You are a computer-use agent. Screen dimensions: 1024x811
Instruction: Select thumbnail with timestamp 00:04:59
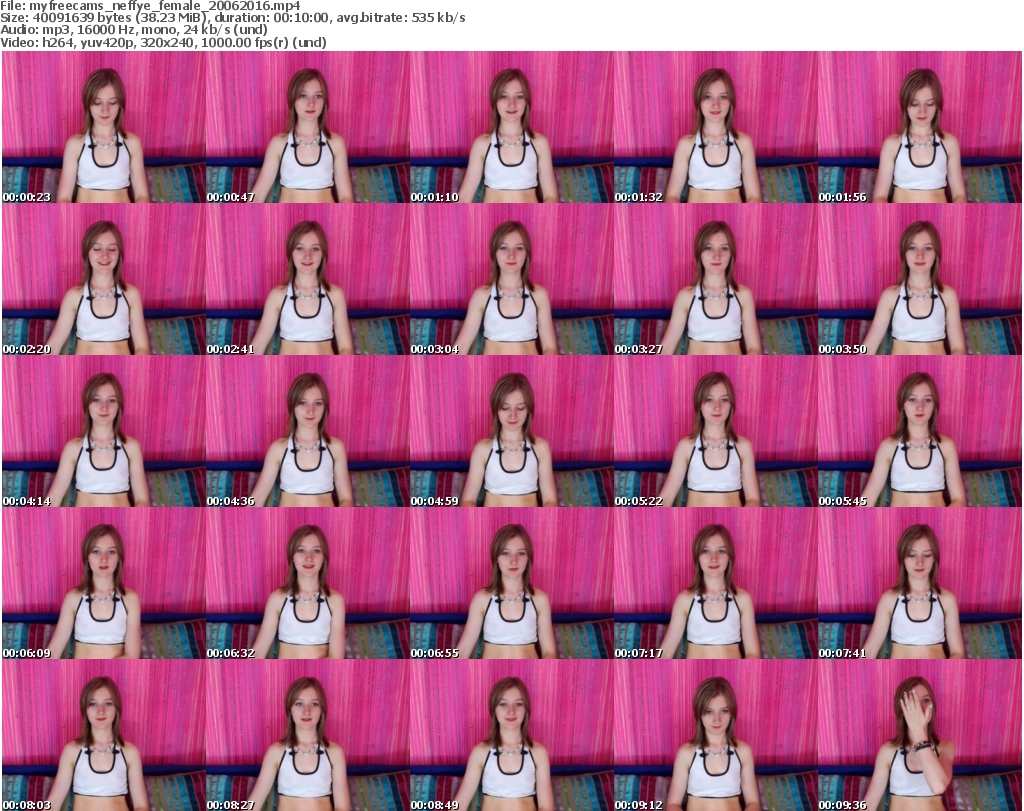click(511, 431)
